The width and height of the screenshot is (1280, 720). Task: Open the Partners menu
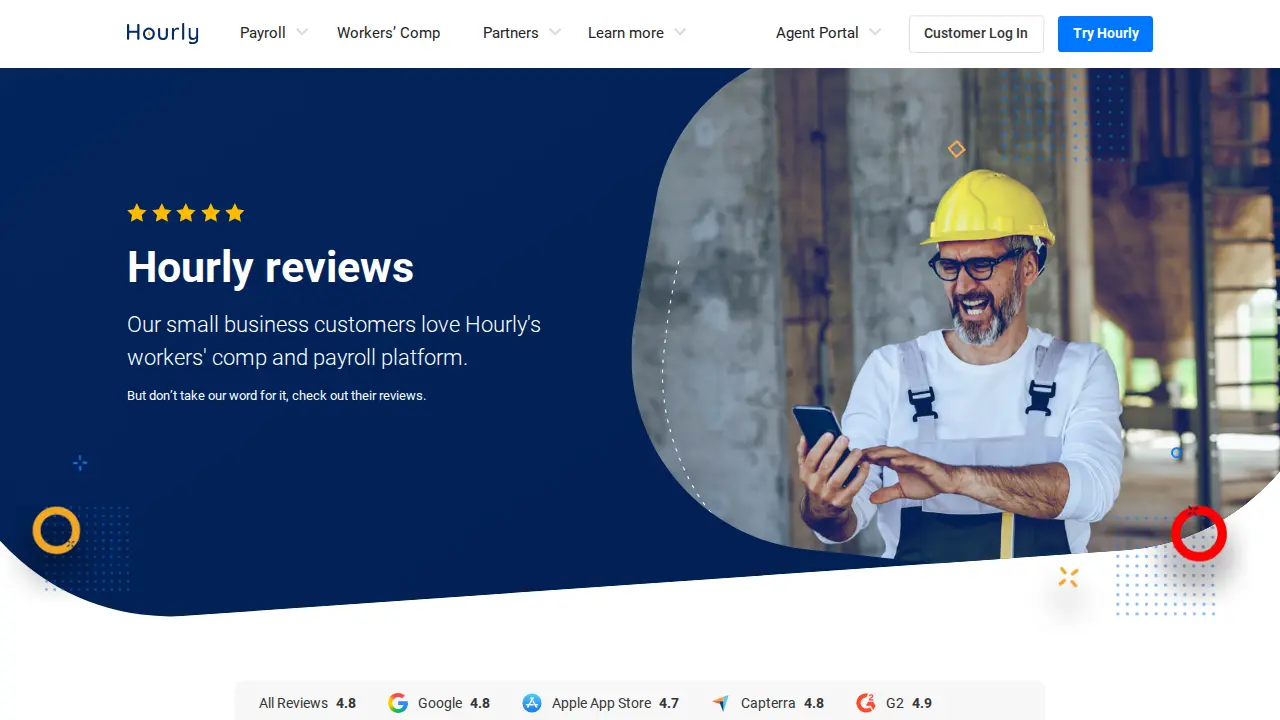click(511, 33)
